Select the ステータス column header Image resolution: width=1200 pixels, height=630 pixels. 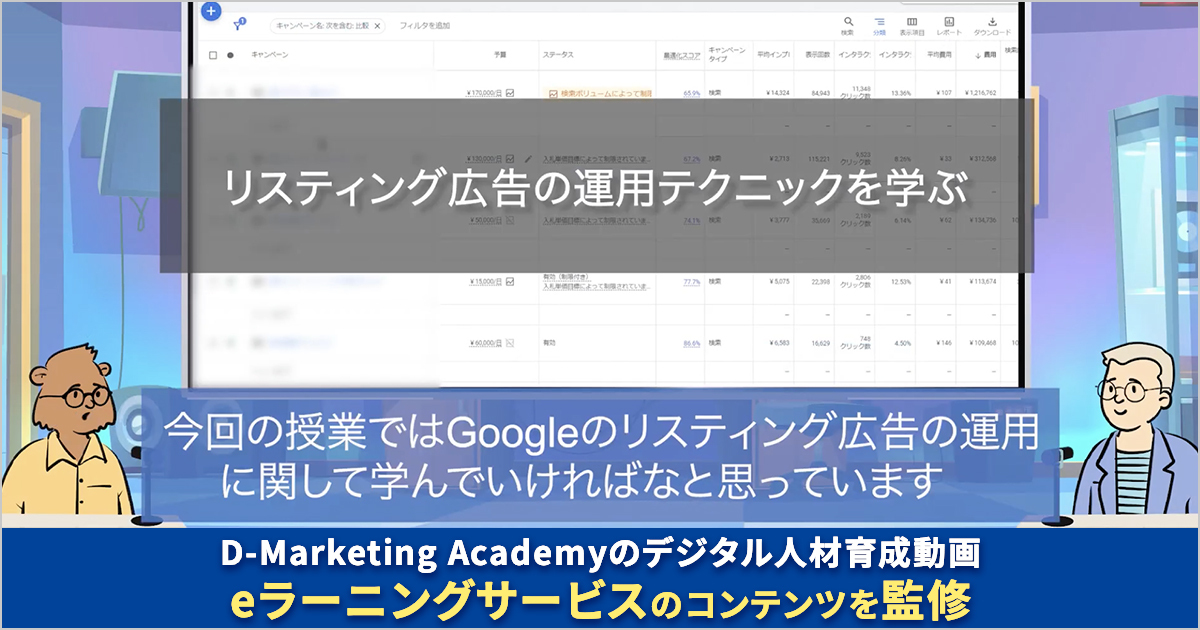click(560, 55)
